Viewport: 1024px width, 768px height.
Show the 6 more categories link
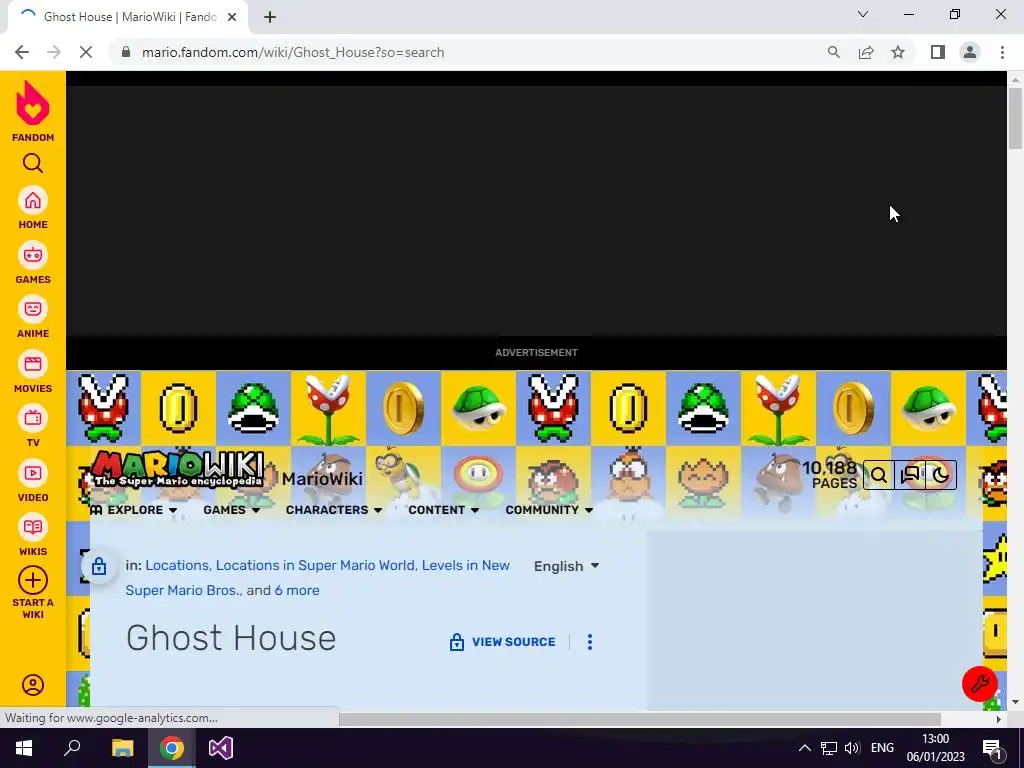pyautogui.click(x=297, y=590)
